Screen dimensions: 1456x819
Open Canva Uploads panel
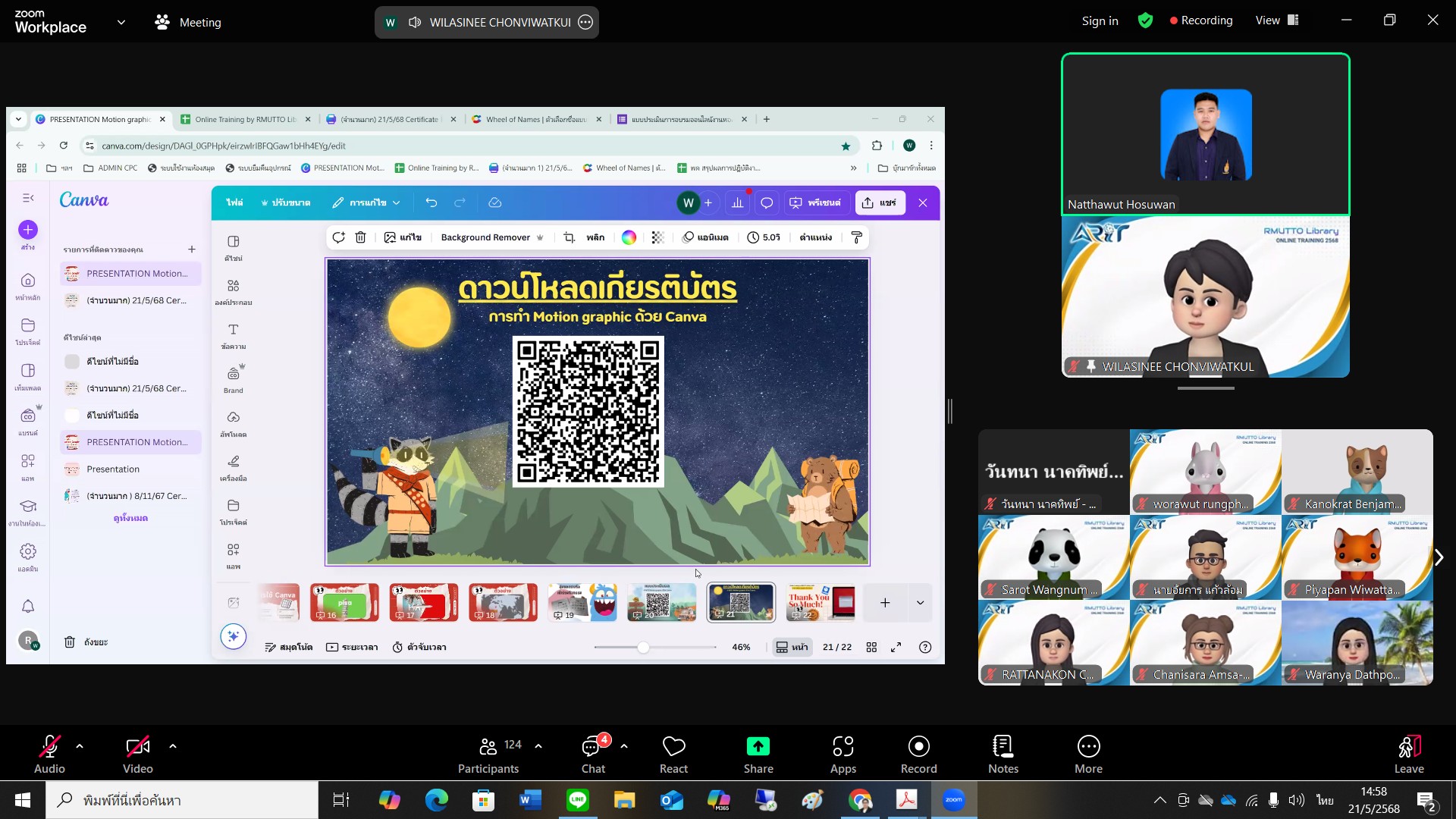click(x=234, y=423)
